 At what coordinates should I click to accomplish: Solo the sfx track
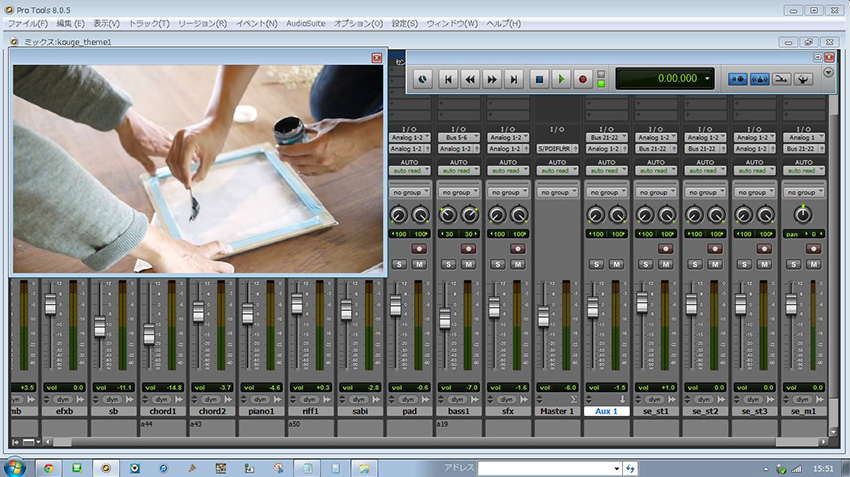coord(498,264)
